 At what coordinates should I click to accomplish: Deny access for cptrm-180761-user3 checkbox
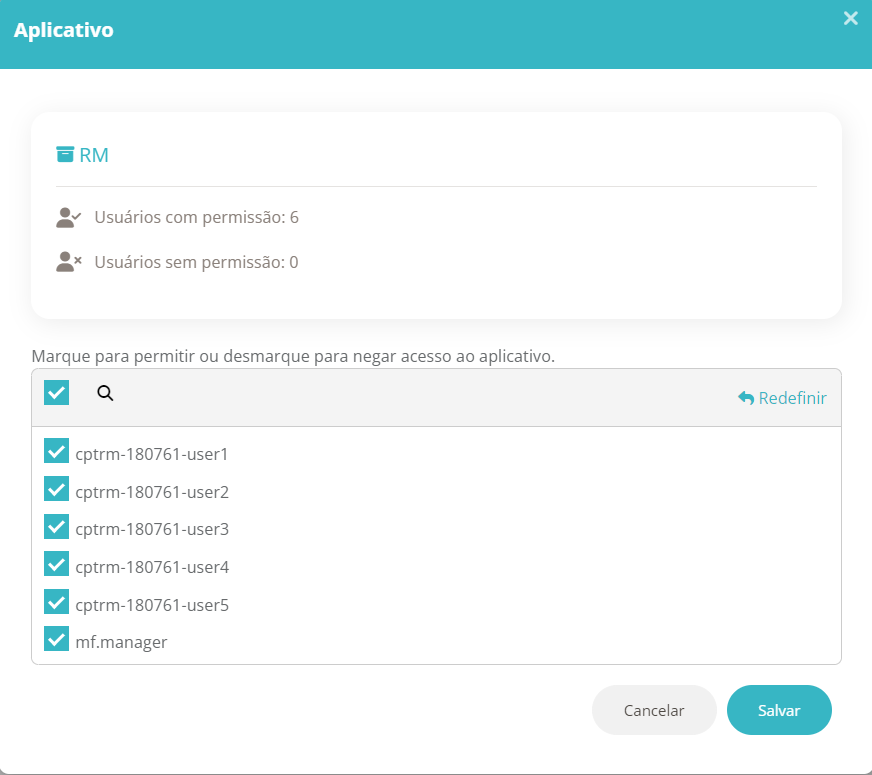point(56,526)
